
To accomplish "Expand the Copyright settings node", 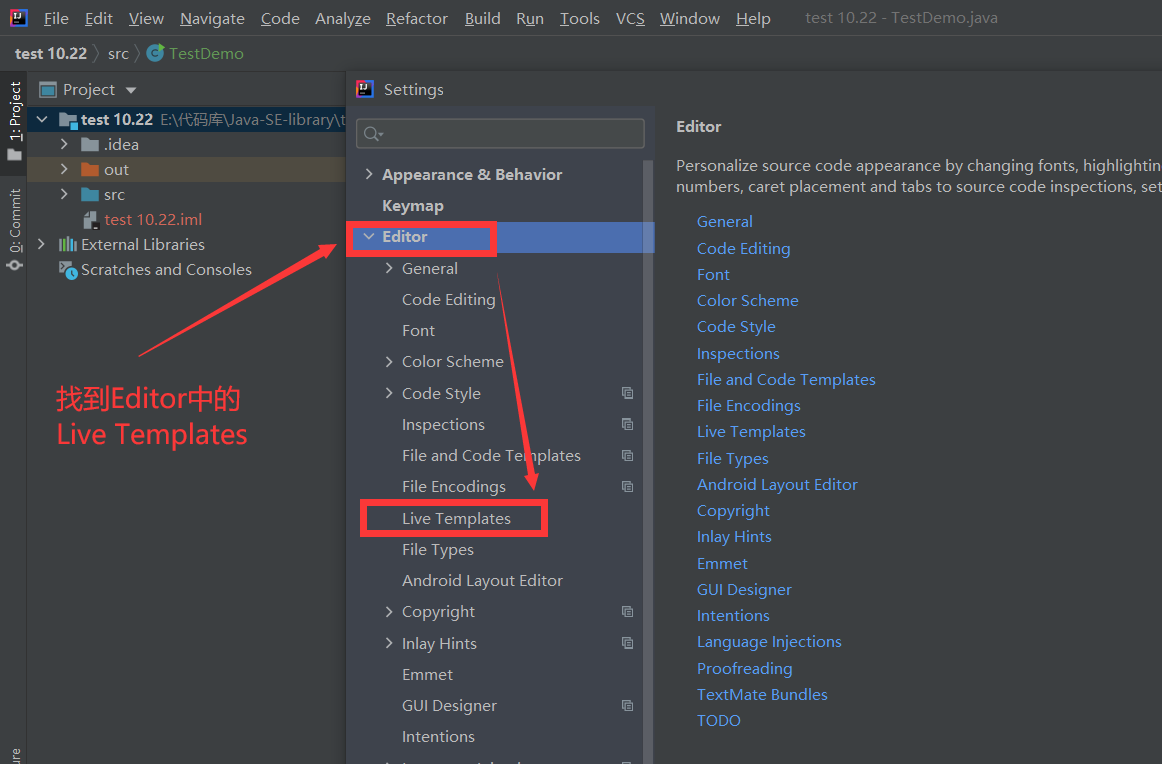I will (x=389, y=611).
